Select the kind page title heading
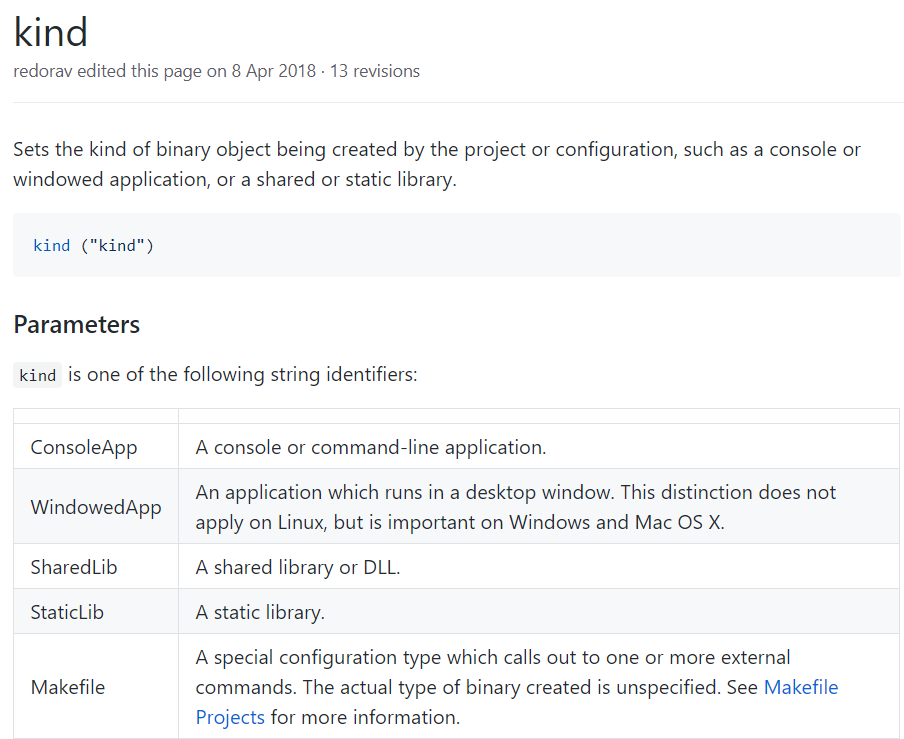The height and width of the screenshot is (739, 904). coord(50,32)
